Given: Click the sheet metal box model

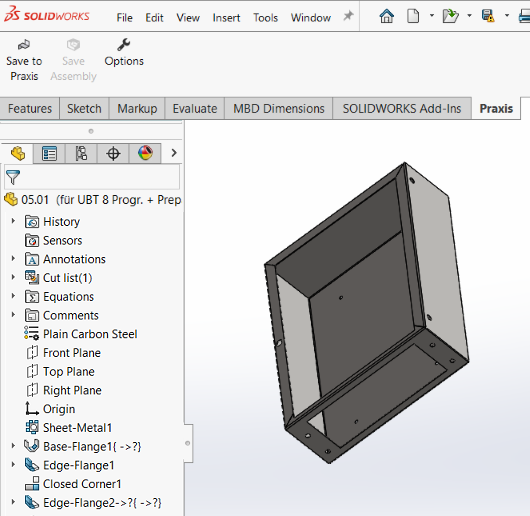Looking at the screenshot, I should click(x=366, y=313).
